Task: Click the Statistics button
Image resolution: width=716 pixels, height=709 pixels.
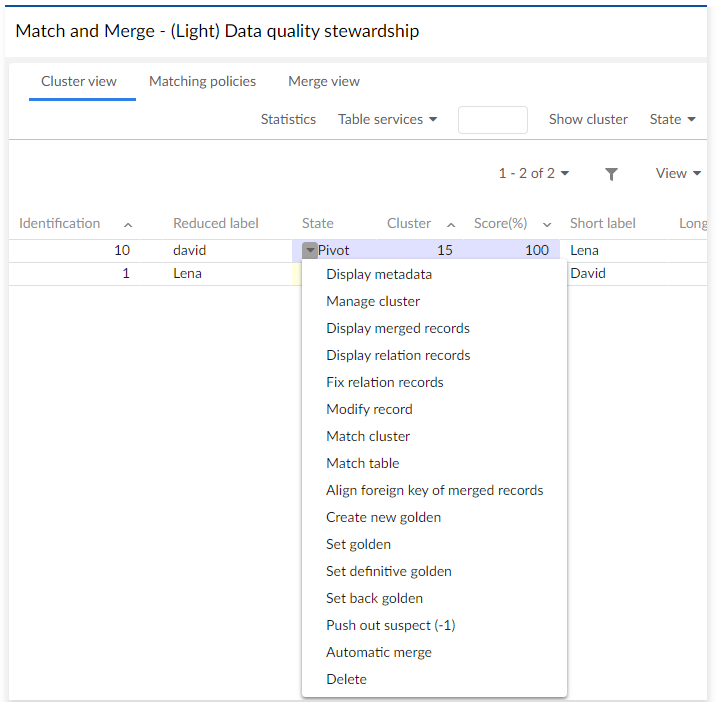Action: tap(288, 120)
